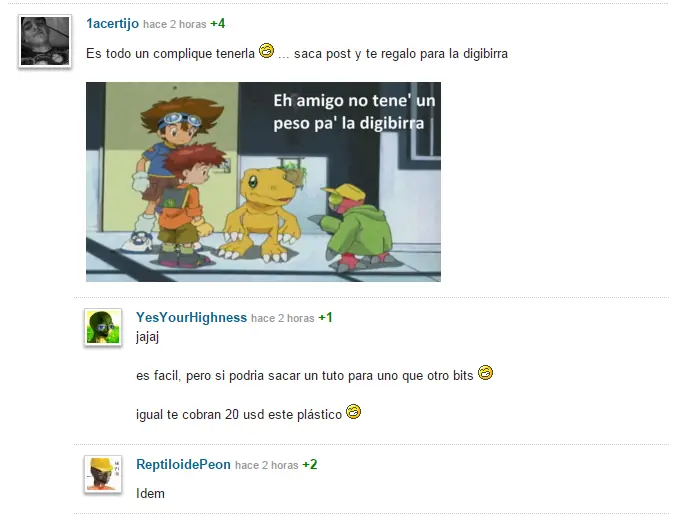Screen dimensions: 678x515
Task: Click the ReptiloidePeon username link
Action: pyautogui.click(x=183, y=464)
